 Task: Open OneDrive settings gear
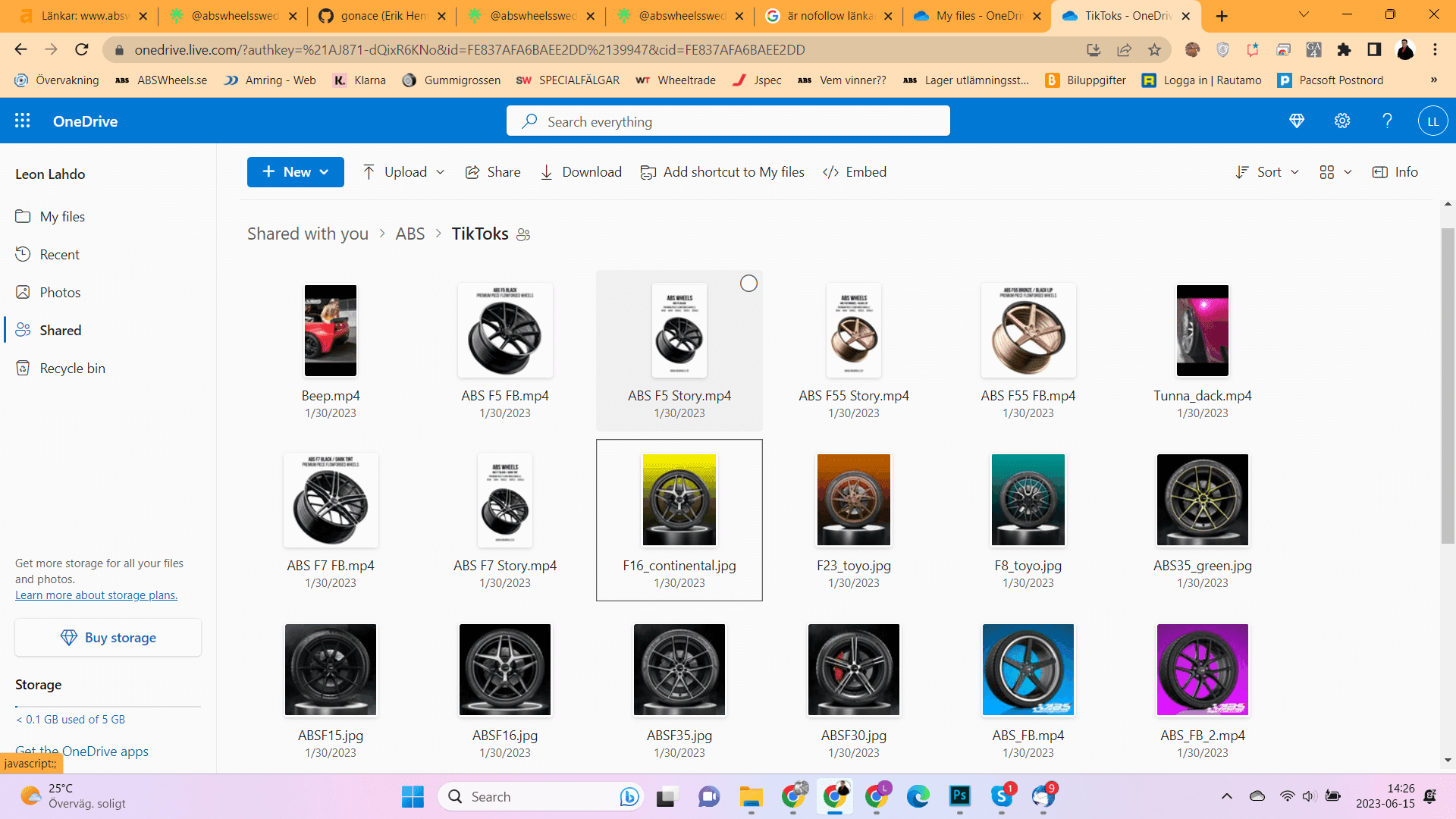tap(1342, 121)
